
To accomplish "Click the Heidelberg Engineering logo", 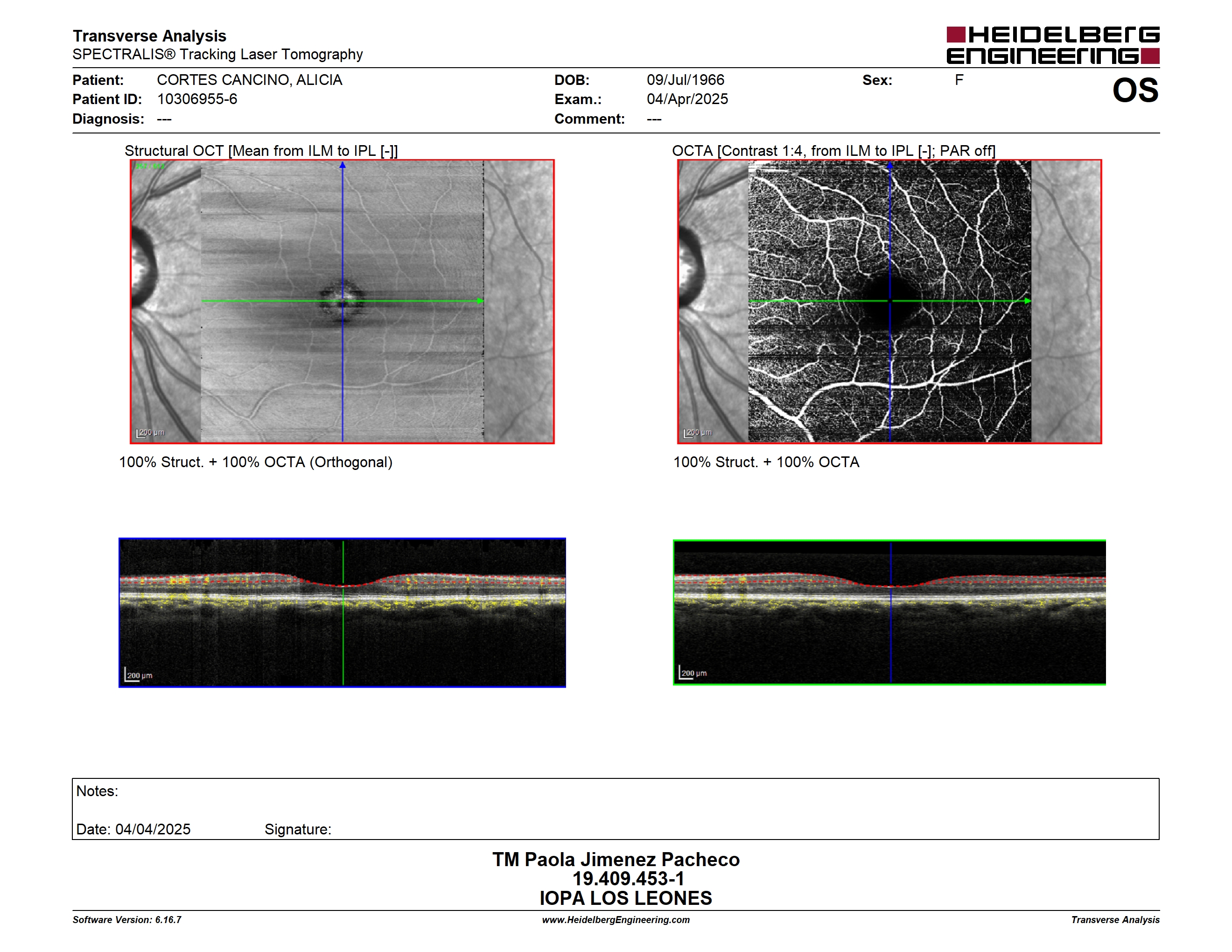I will tap(1053, 45).
